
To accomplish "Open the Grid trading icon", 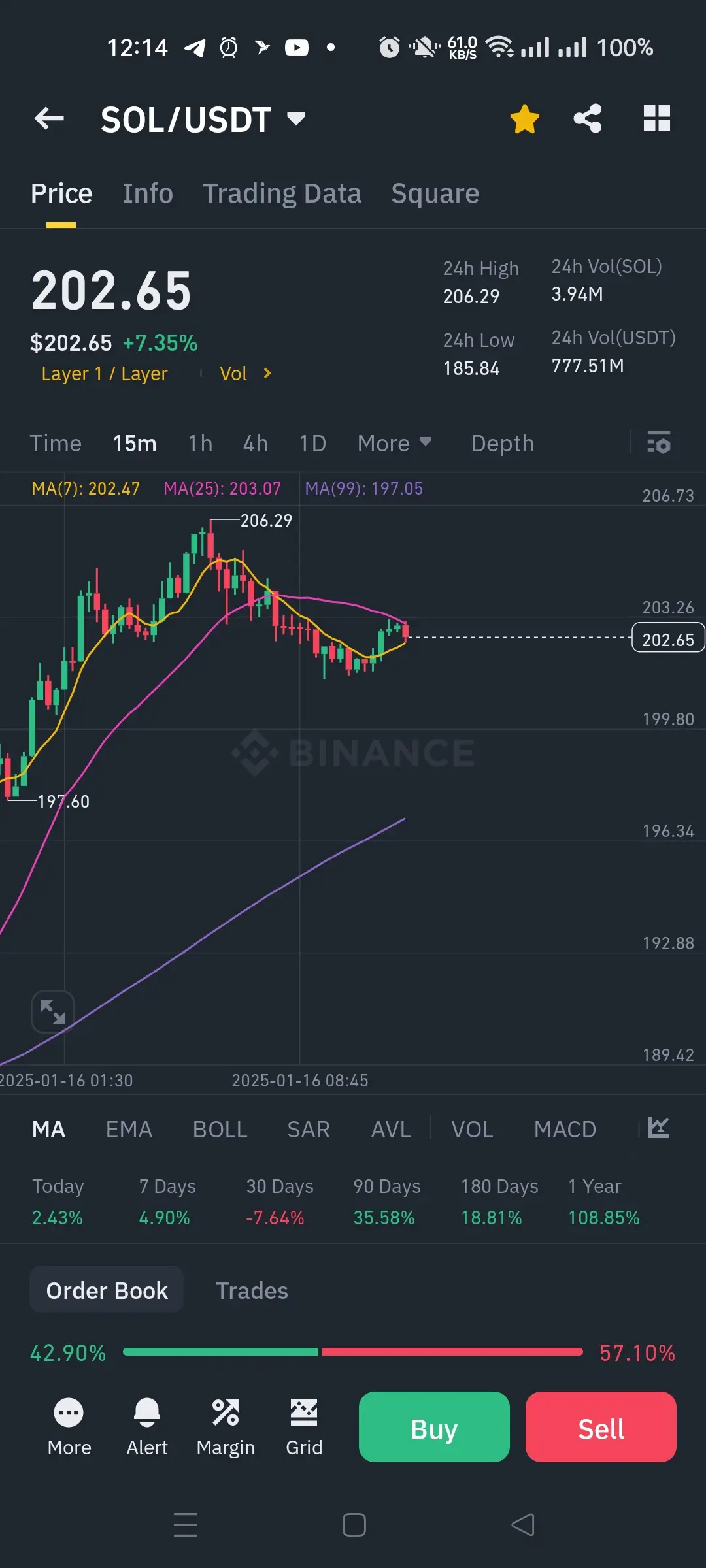I will (304, 1428).
